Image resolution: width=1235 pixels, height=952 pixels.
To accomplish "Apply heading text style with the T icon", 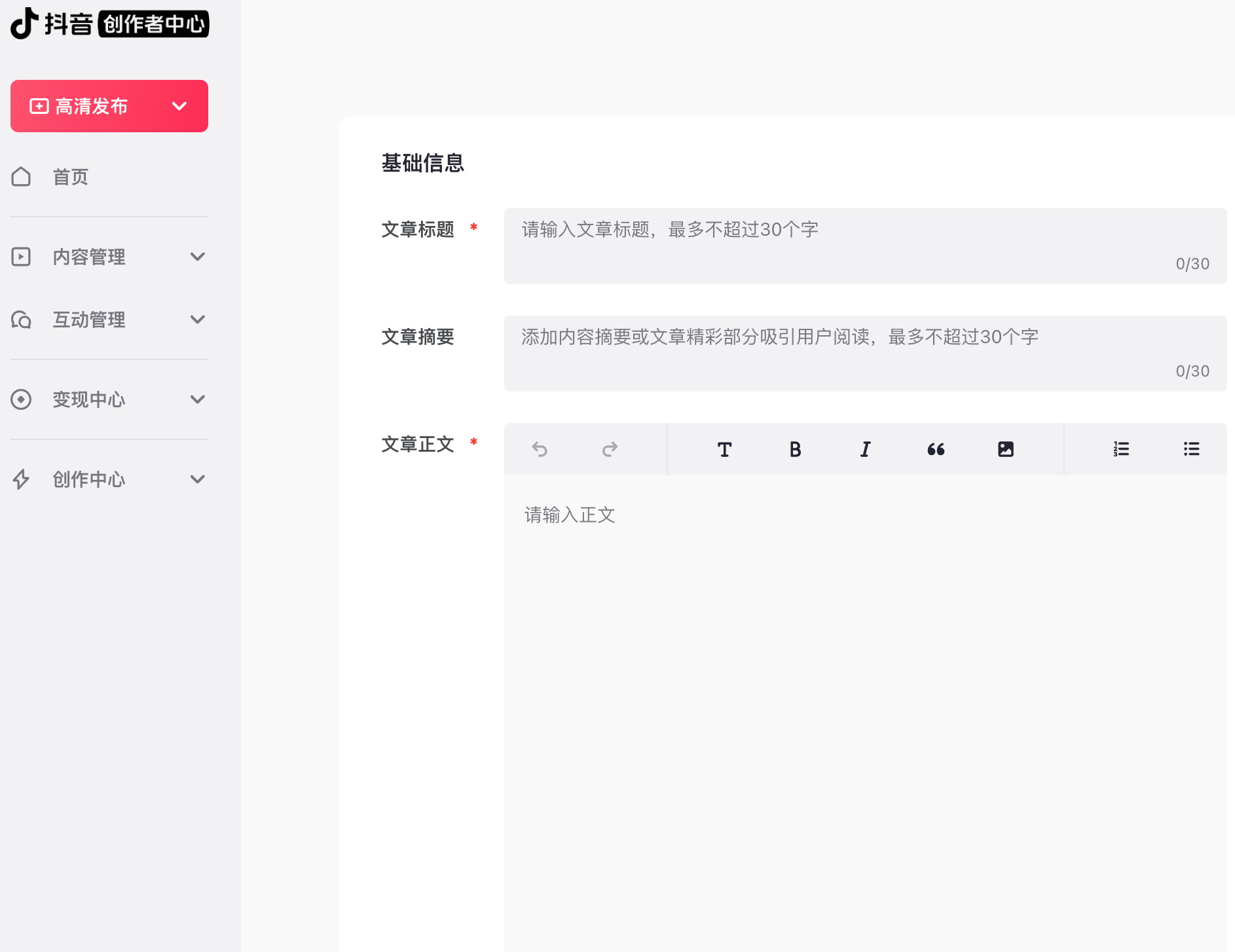I will [x=724, y=449].
